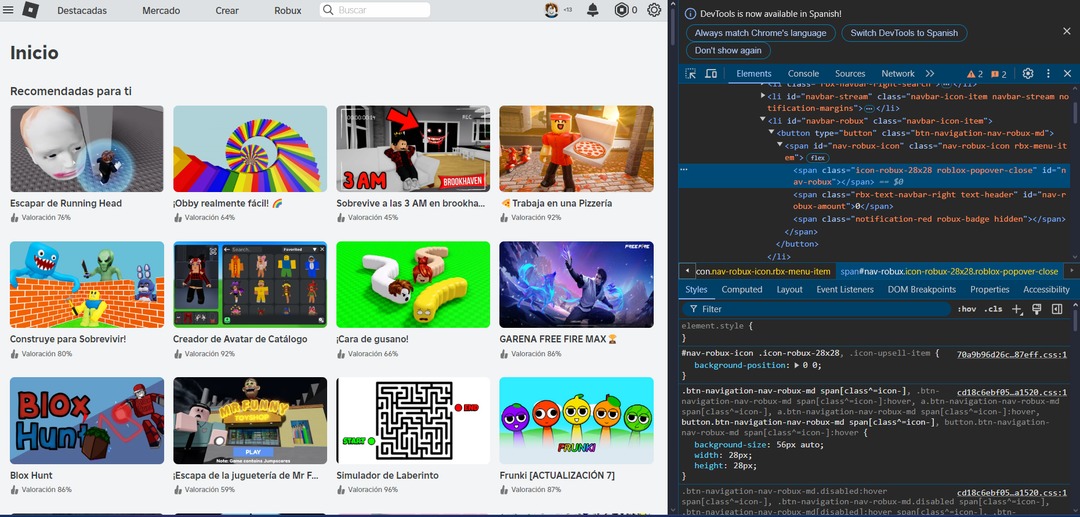1080x517 pixels.
Task: Click the search magnifier icon
Action: coord(329,10)
